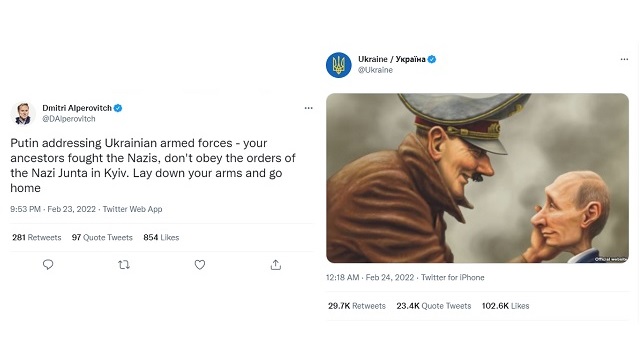This screenshot has width=640, height=364.
Task: View the 29.7K Retweets list
Action: 357,306
